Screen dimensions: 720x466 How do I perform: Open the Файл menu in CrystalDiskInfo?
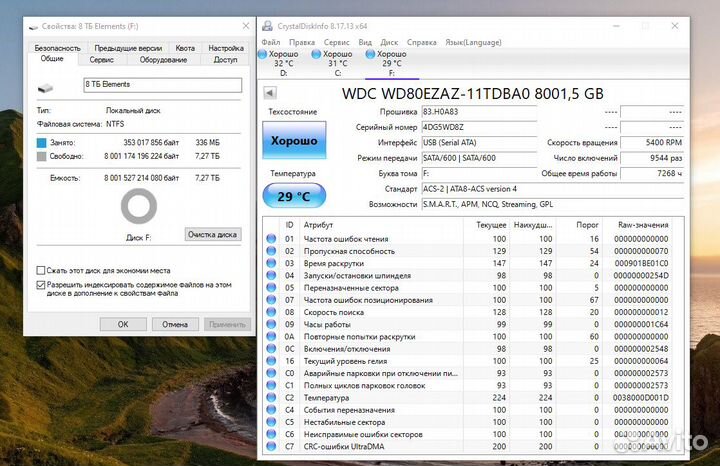point(270,42)
